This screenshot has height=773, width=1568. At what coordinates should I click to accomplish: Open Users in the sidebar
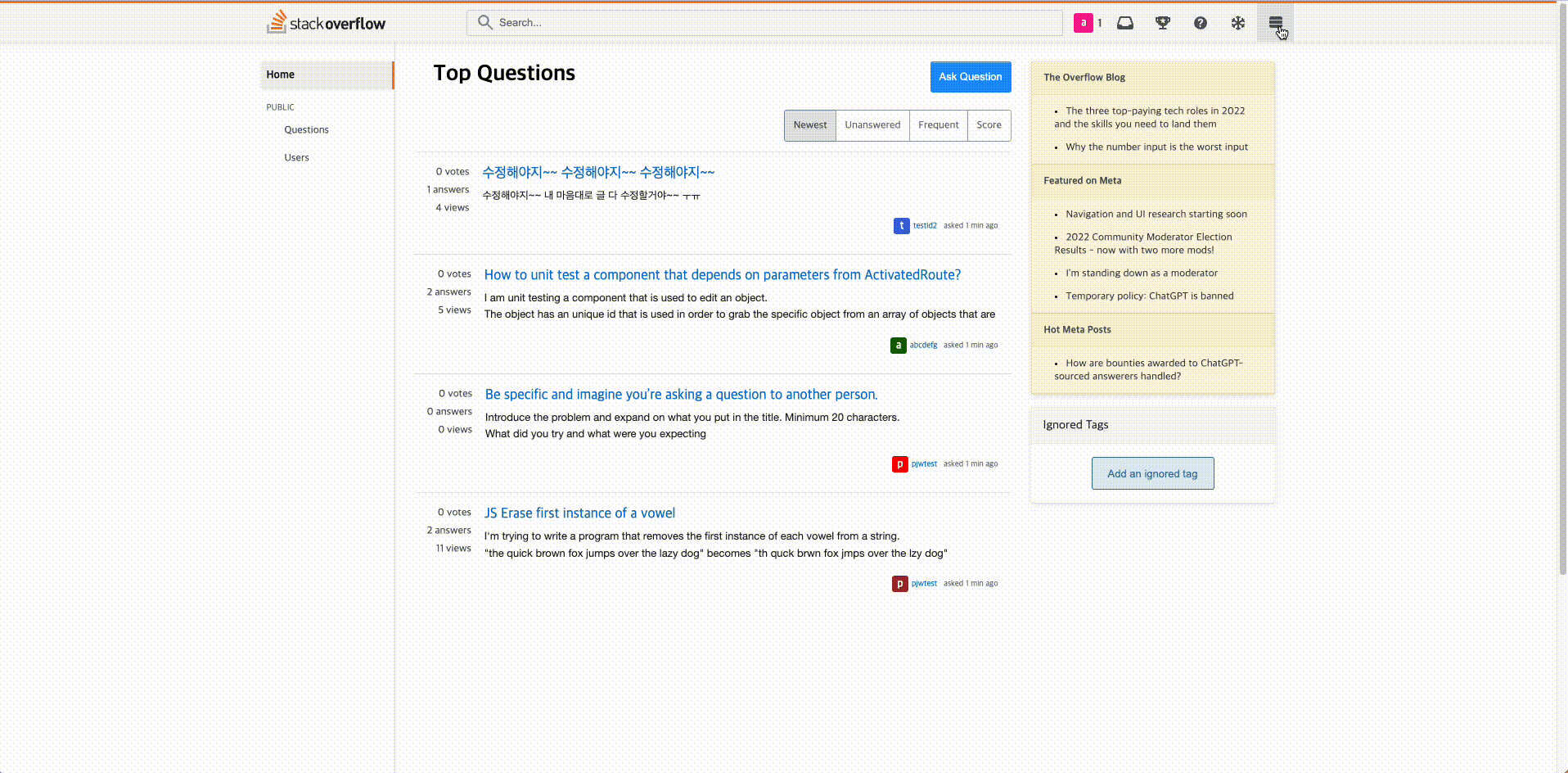296,157
